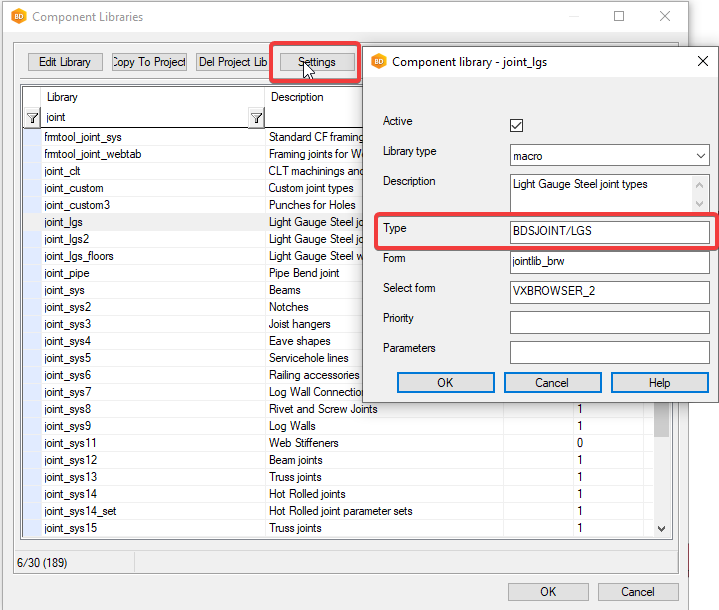Viewport: 719px width, 610px height.
Task: Maximize the Component Libraries window
Action: coord(619,16)
